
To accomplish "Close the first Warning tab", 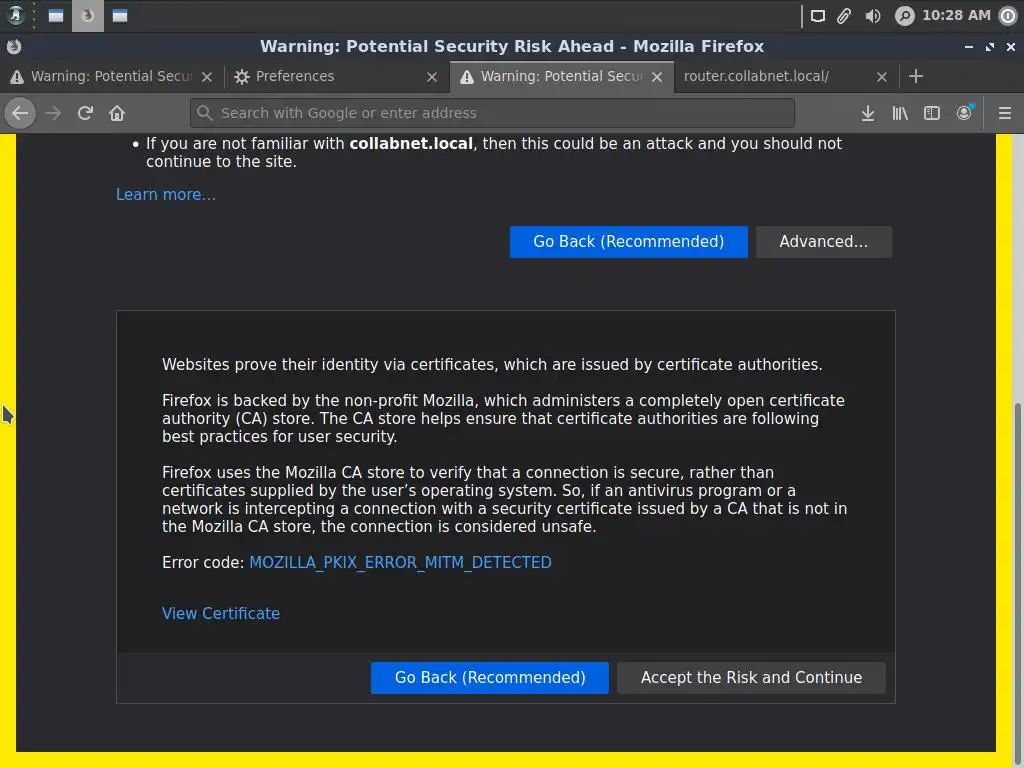I will [207, 77].
